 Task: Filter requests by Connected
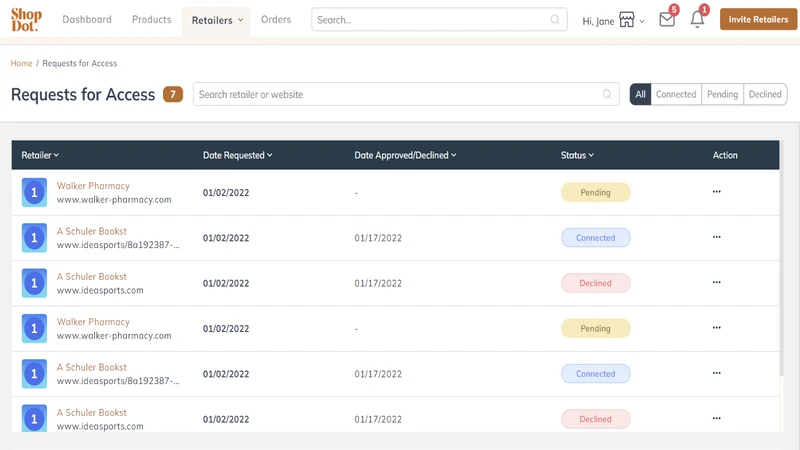[x=676, y=94]
